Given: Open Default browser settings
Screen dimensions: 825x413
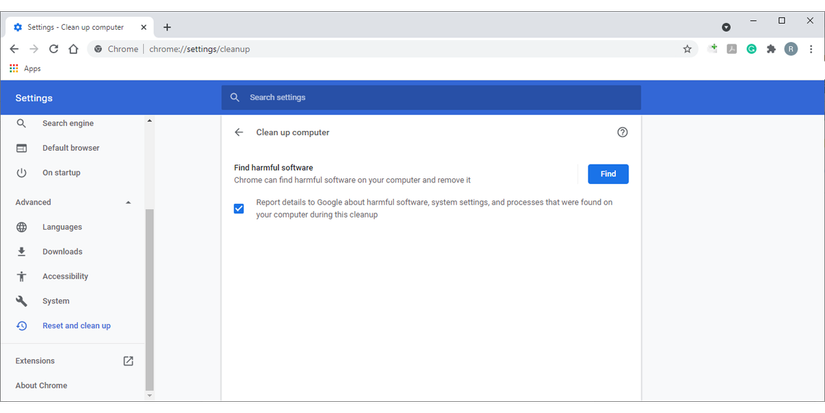Looking at the screenshot, I should point(71,148).
